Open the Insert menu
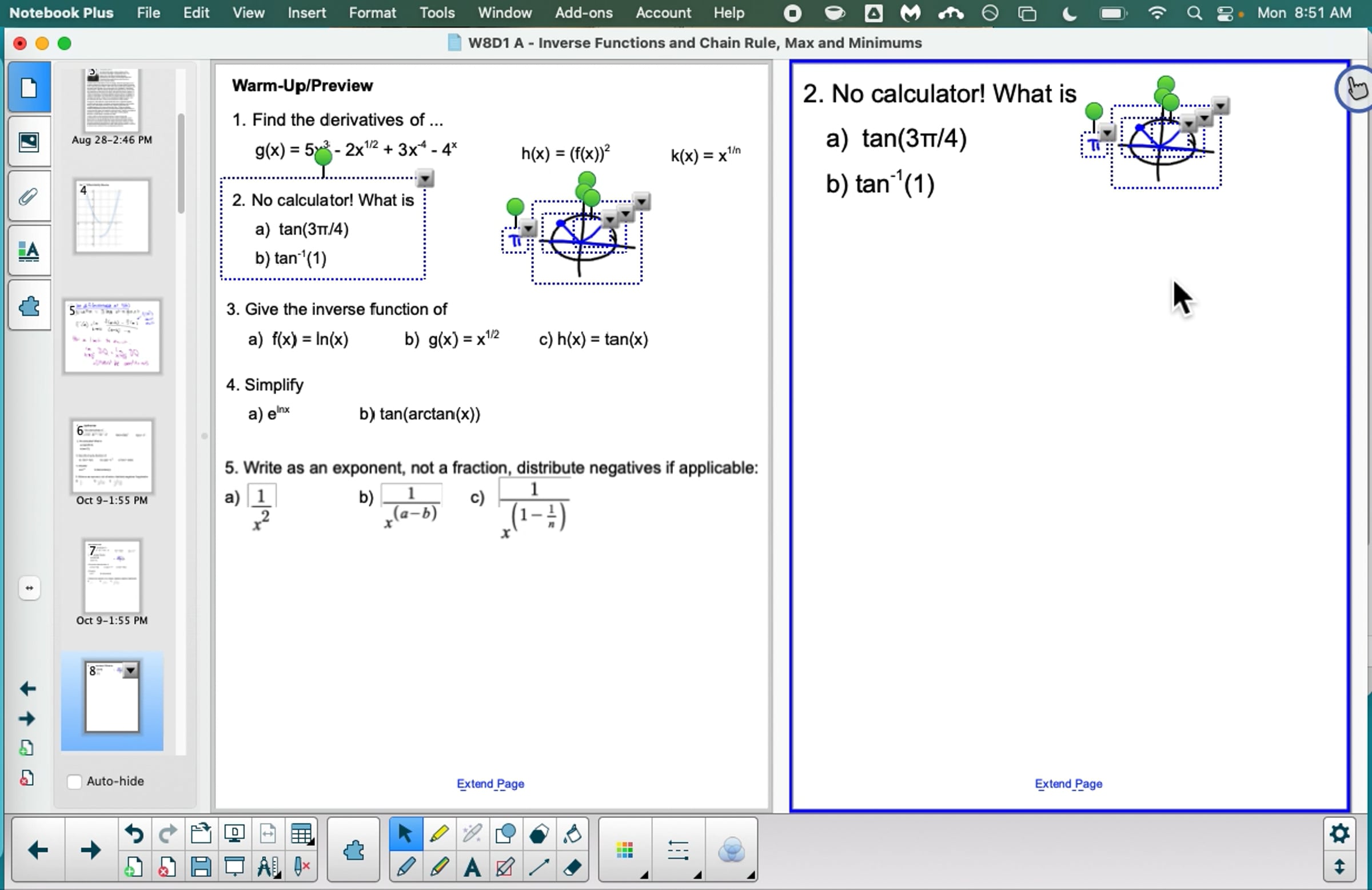The height and width of the screenshot is (890, 1372). (x=306, y=13)
